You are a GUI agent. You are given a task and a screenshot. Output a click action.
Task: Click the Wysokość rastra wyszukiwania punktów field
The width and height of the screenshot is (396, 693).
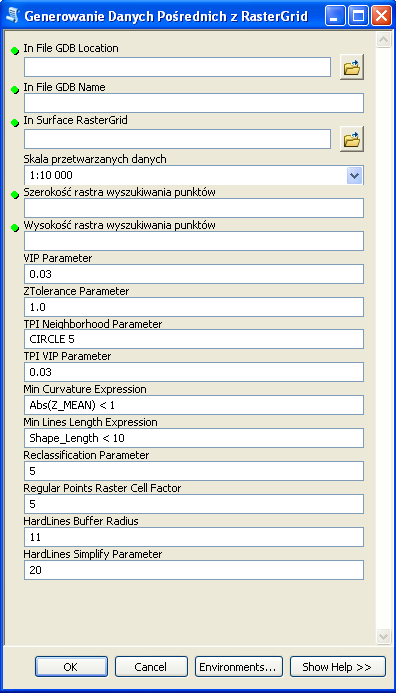[x=194, y=241]
